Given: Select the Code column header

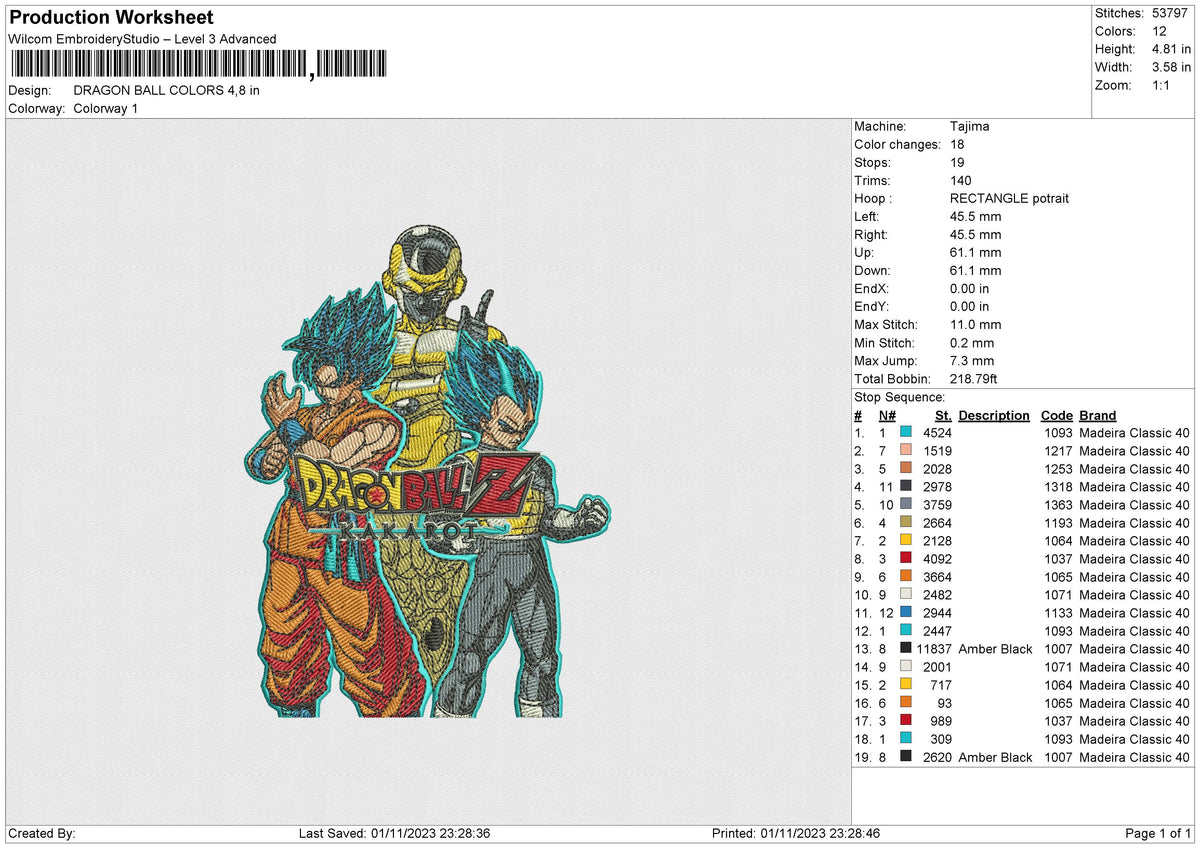Looking at the screenshot, I should tap(1056, 415).
